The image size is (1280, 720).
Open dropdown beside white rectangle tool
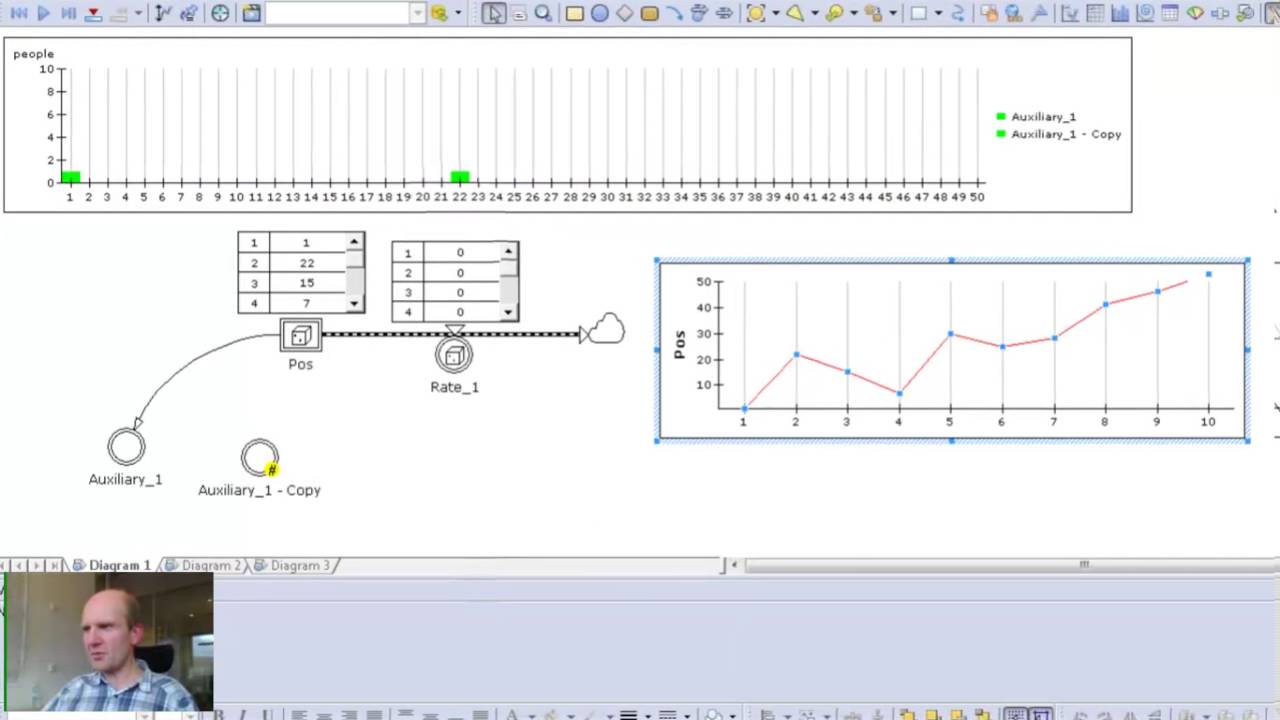pyautogui.click(x=938, y=13)
